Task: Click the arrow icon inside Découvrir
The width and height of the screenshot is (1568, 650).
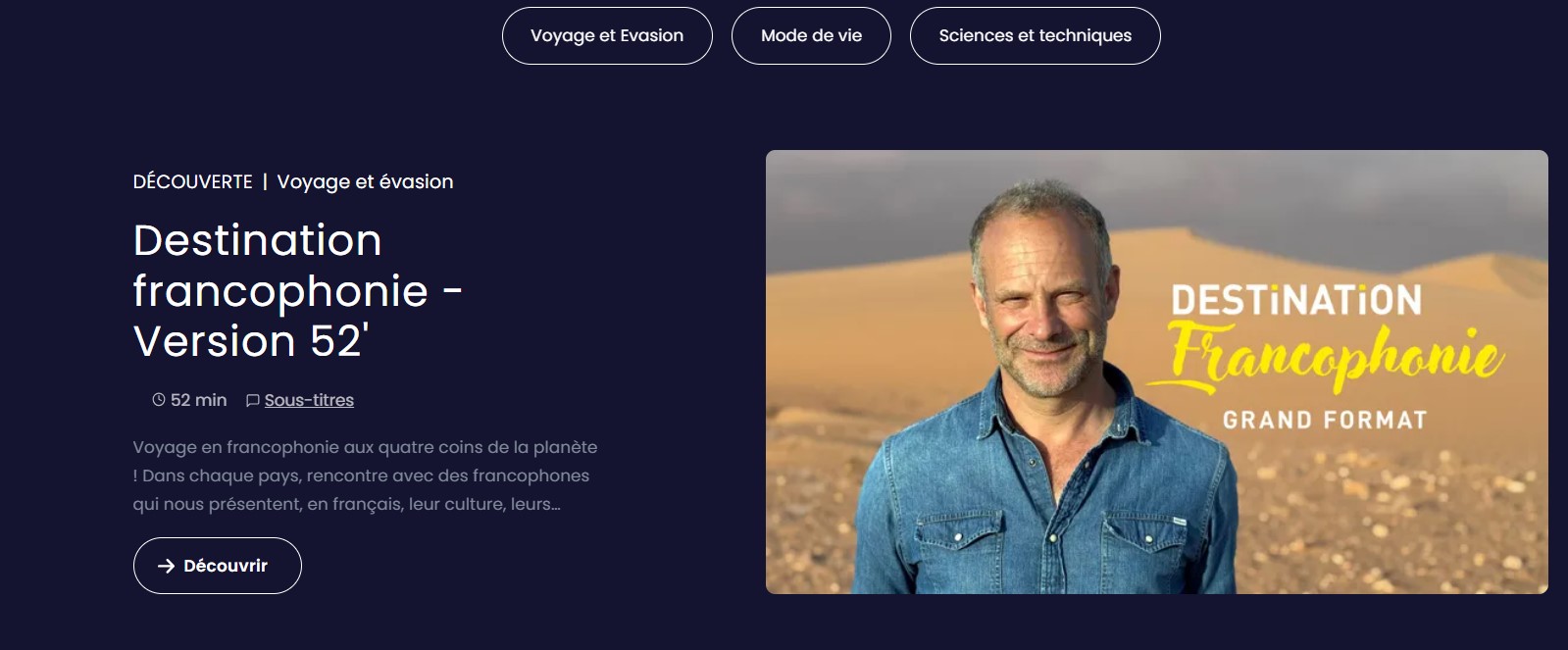Action: coord(167,566)
